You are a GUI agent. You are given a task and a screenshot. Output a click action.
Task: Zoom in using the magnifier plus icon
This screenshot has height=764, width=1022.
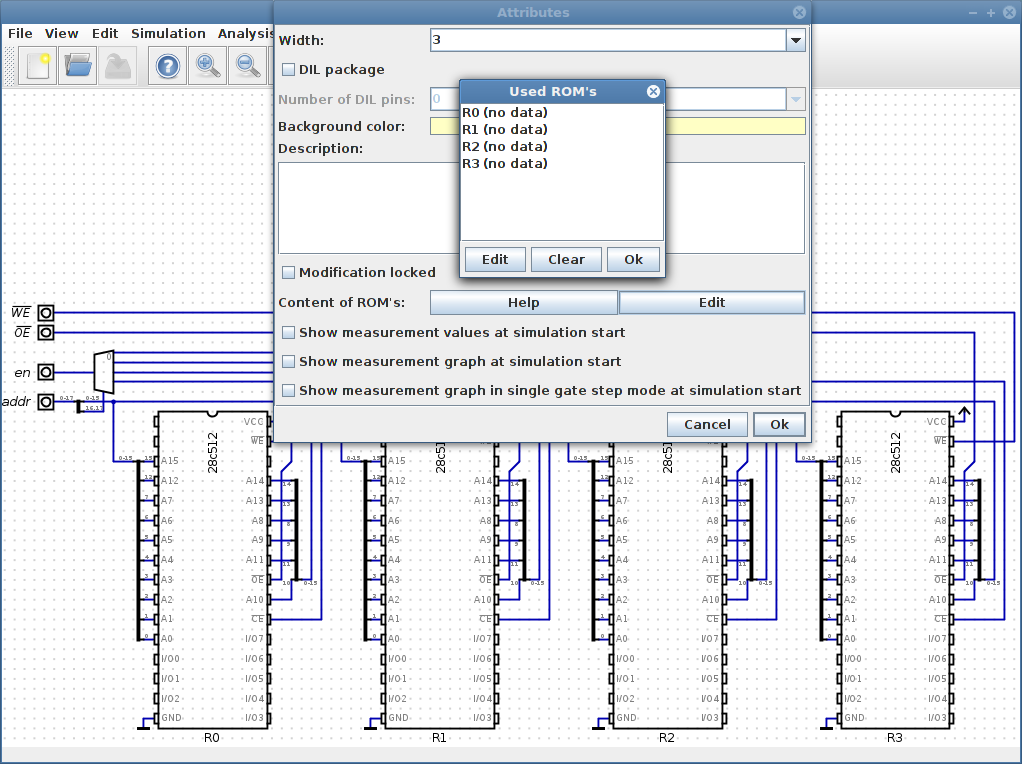pos(207,65)
